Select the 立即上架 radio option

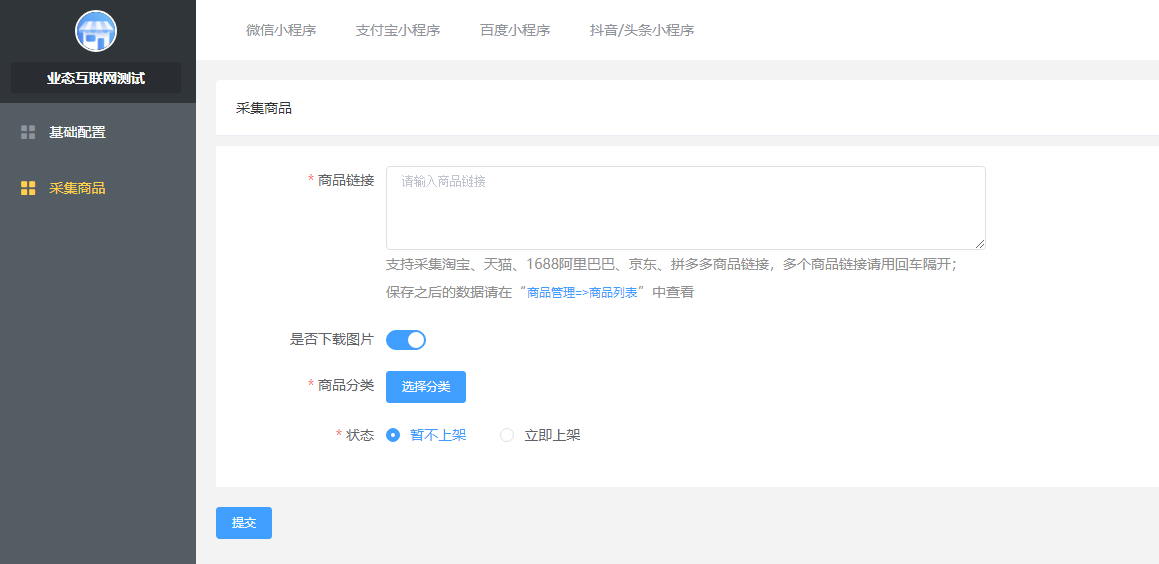point(540,435)
